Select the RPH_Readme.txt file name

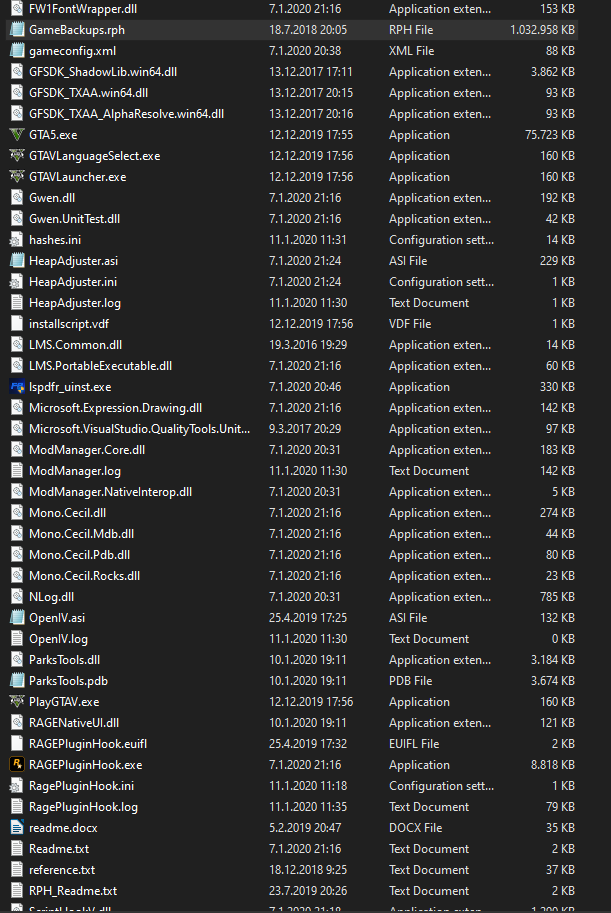pos(73,890)
